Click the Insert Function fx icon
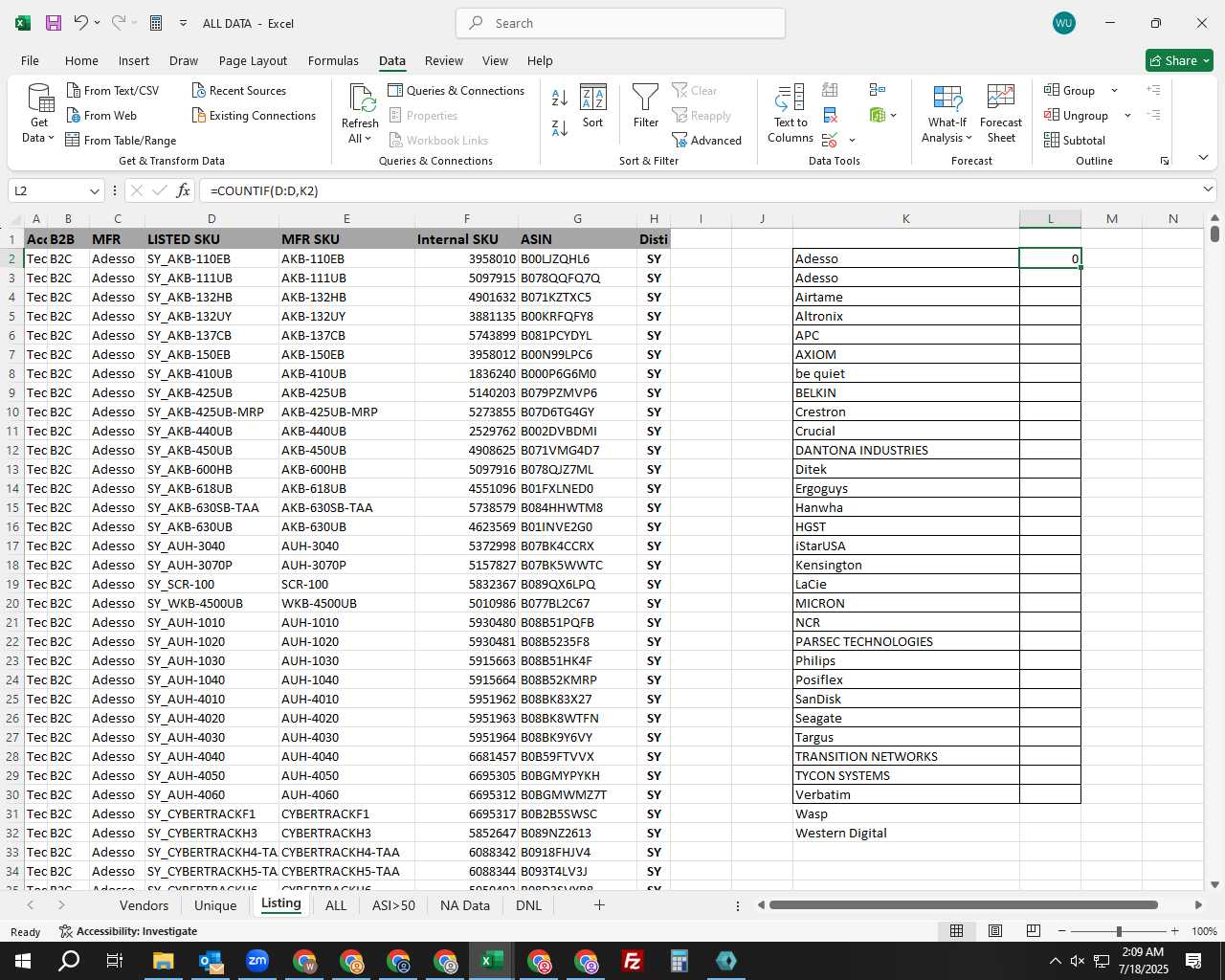 183,190
